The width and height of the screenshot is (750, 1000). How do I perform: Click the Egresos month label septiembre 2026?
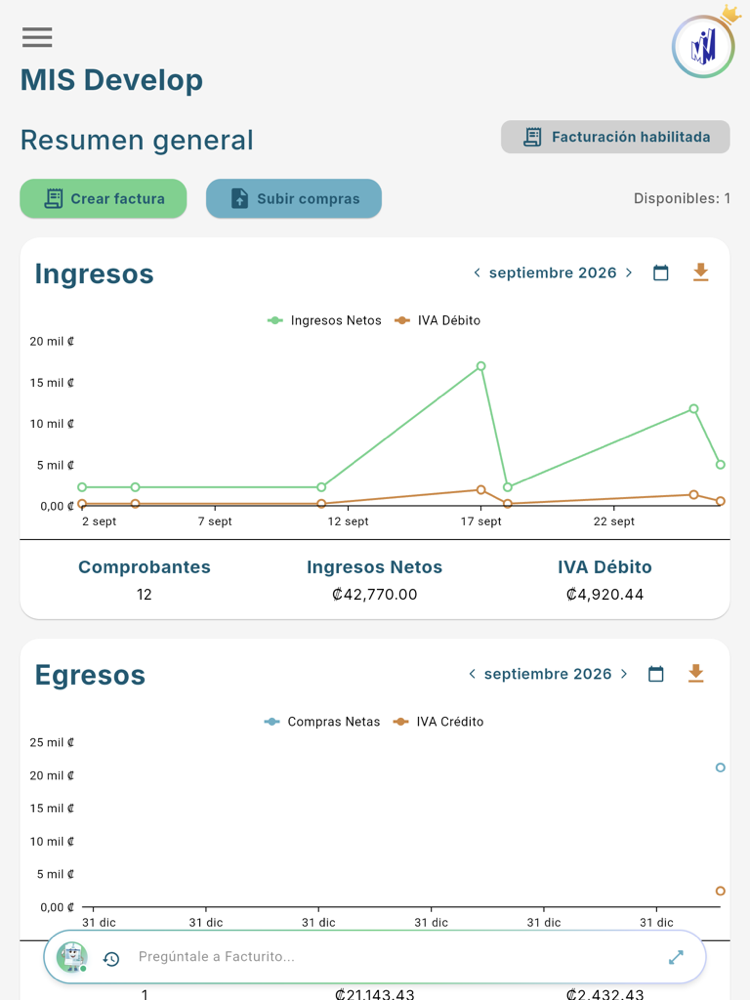pos(548,674)
